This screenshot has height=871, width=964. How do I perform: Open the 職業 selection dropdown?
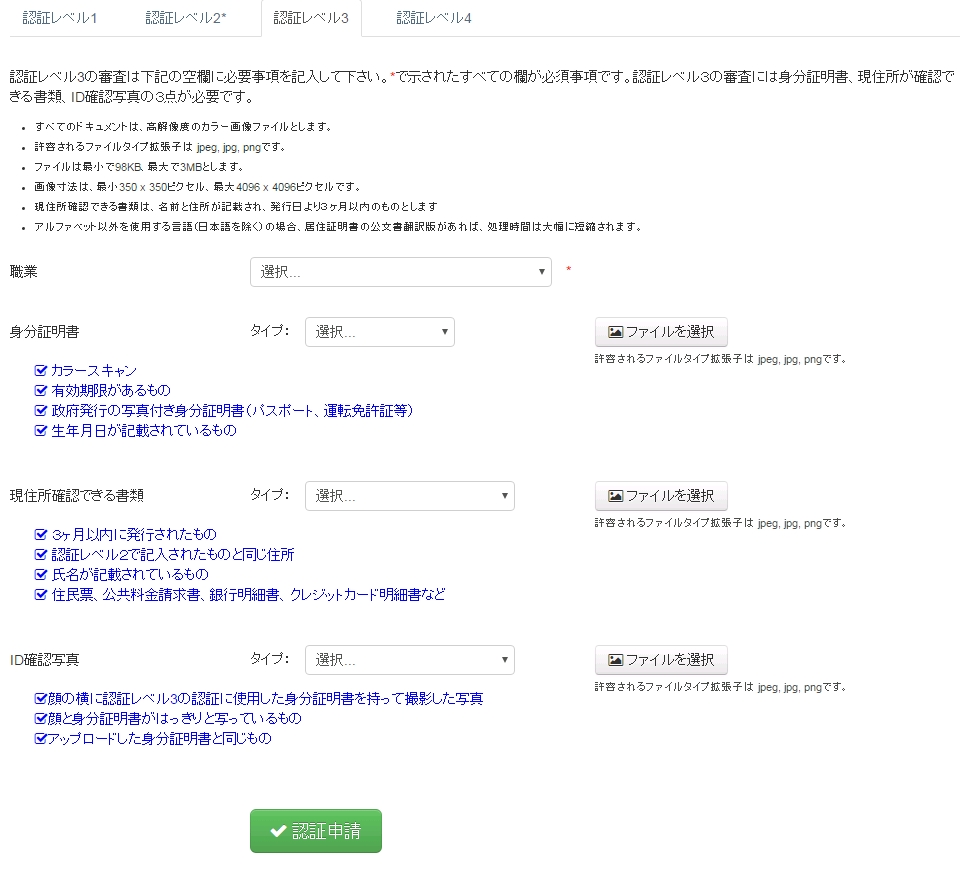(400, 272)
